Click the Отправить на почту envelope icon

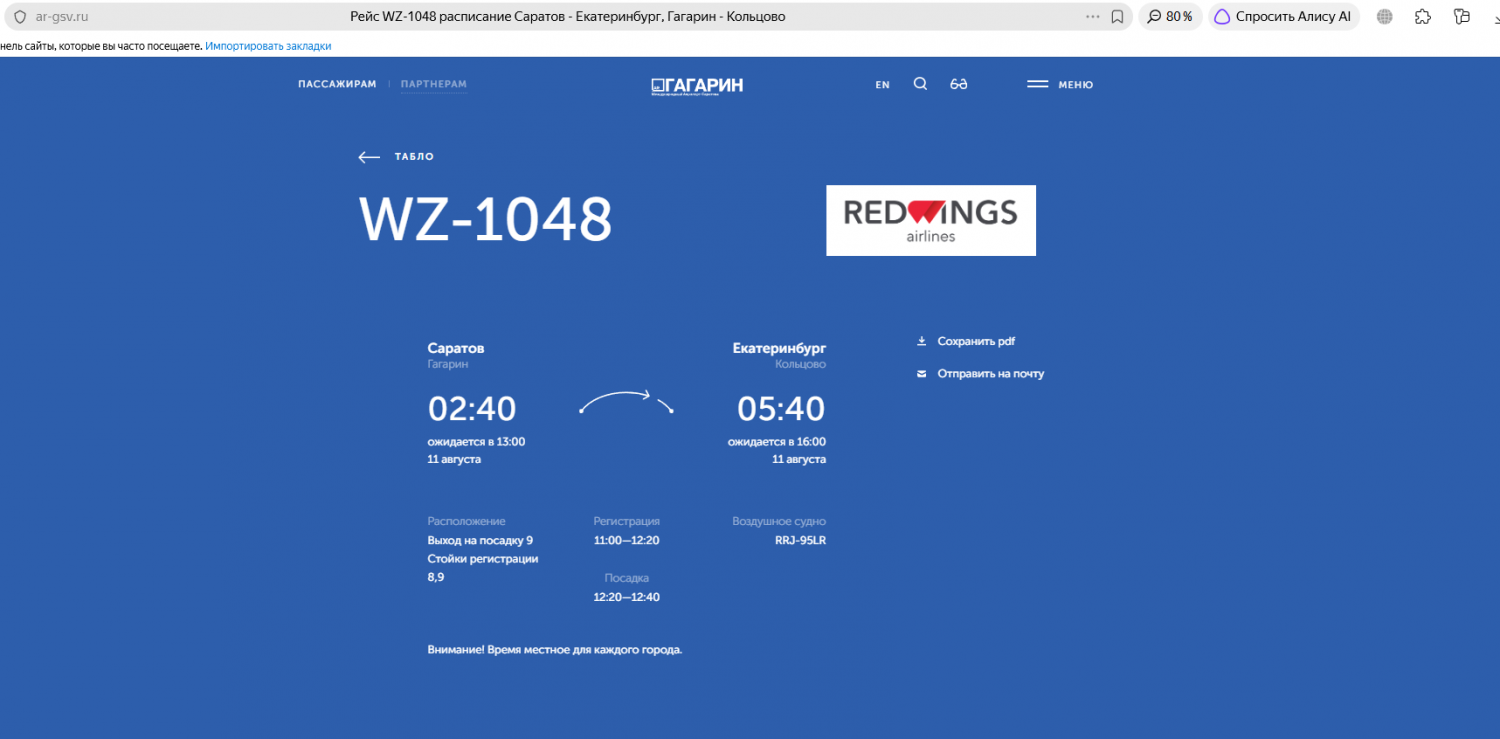[922, 373]
